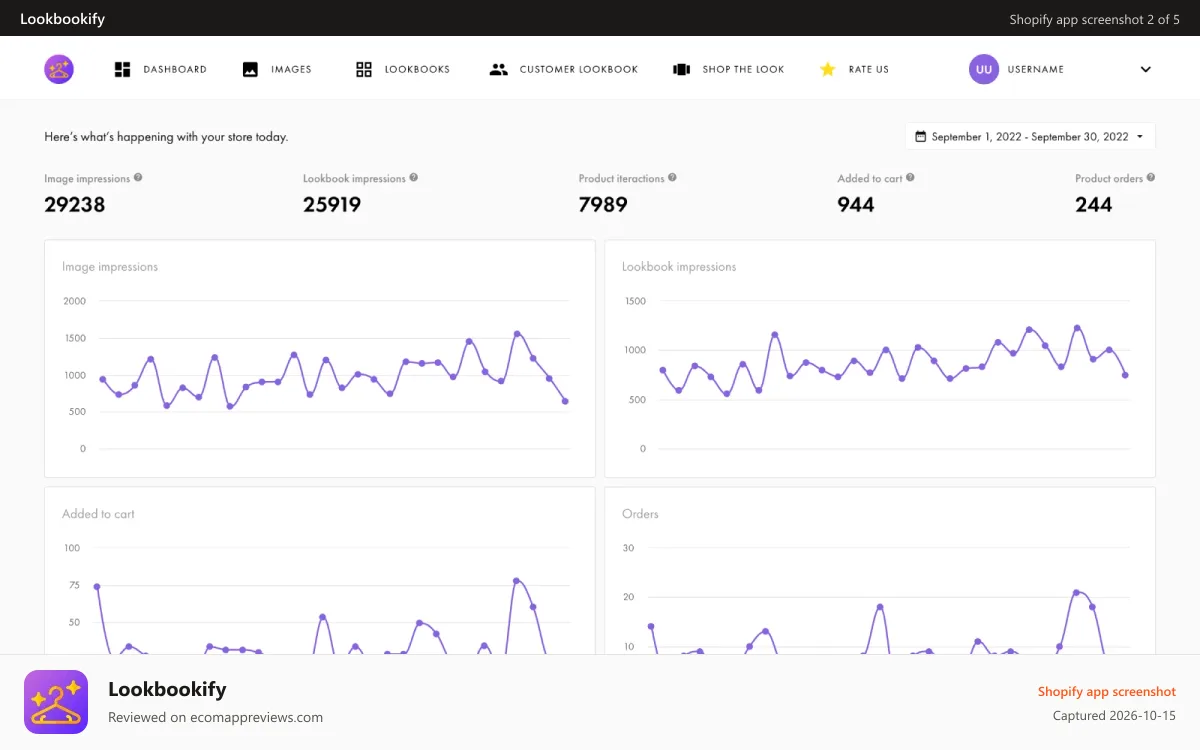Click help icon beside Lookbook impressions
The width and height of the screenshot is (1200, 750).
point(414,178)
